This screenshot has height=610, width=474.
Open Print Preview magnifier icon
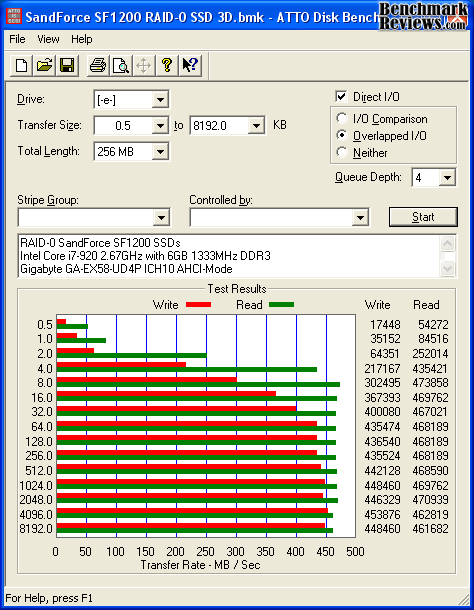[x=121, y=65]
